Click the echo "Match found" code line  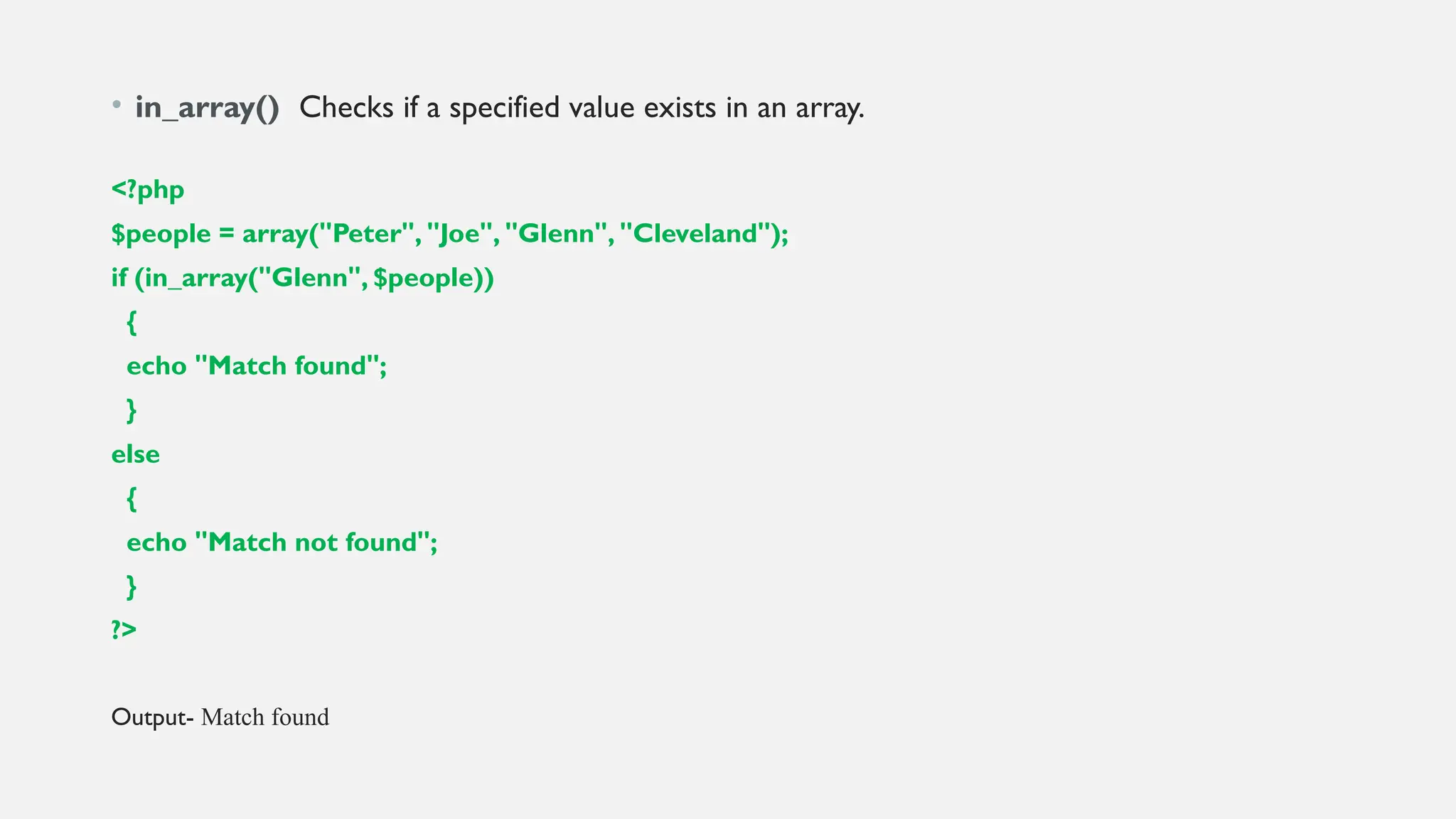tap(257, 366)
